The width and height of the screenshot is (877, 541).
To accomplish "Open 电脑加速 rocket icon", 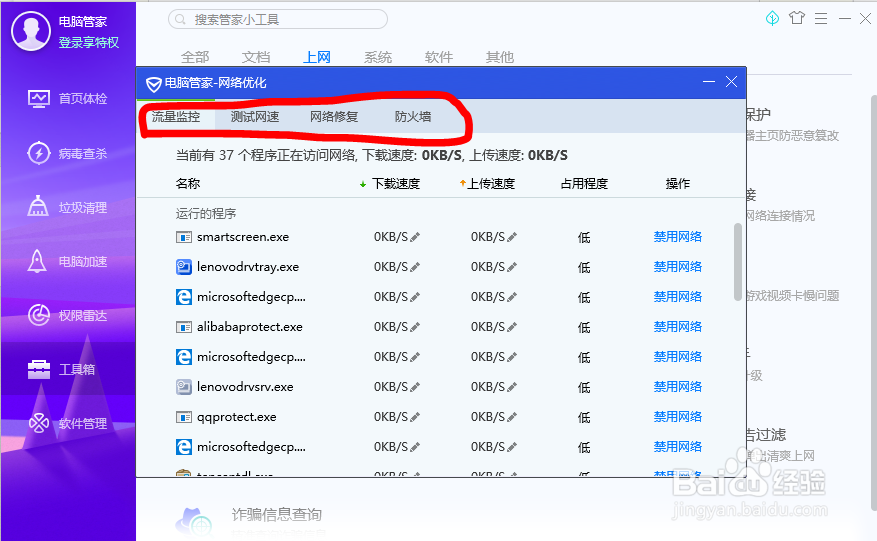I will pos(37,261).
